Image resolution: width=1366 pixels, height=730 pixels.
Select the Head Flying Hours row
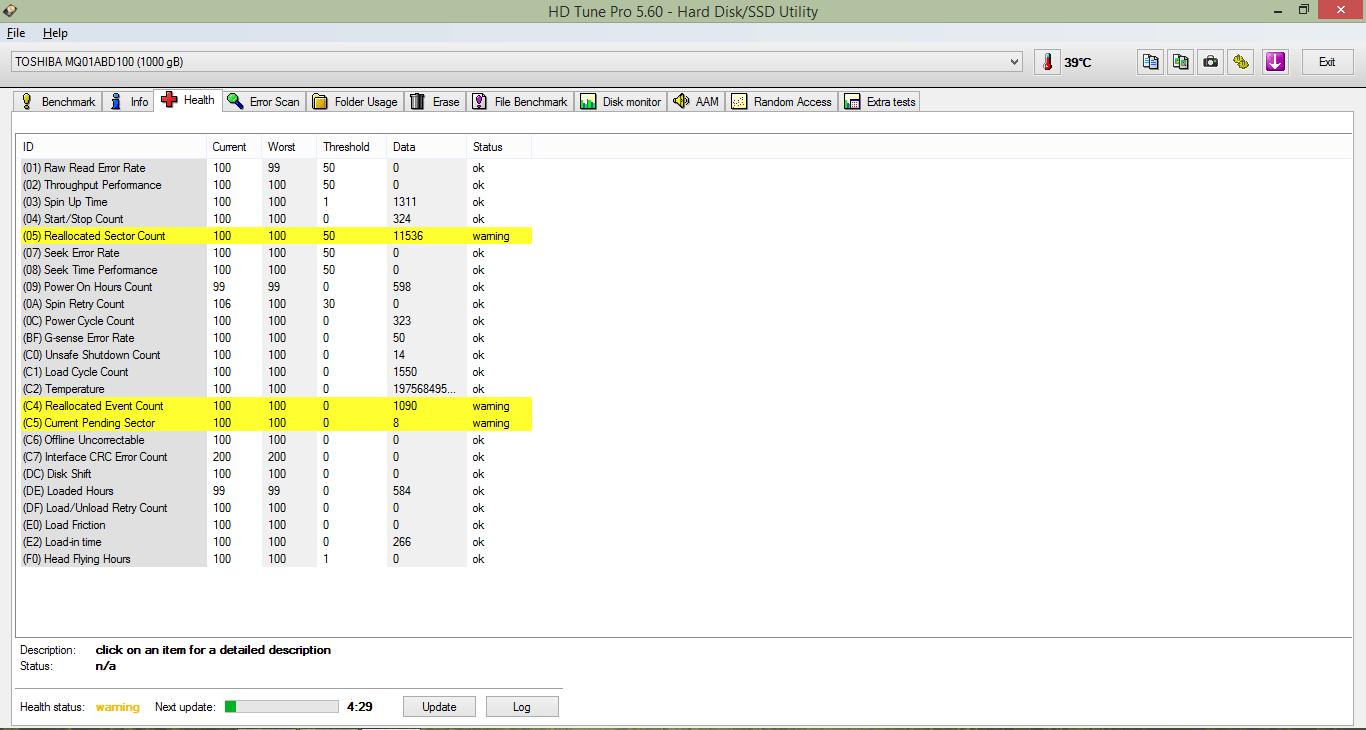tap(276, 559)
